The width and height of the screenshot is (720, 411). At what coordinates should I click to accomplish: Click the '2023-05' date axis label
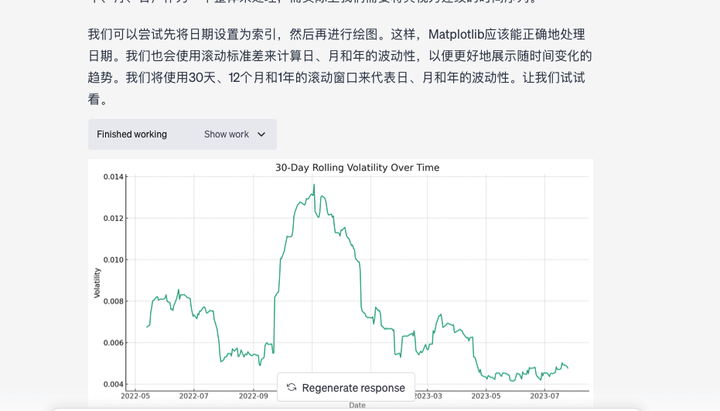tap(486, 396)
